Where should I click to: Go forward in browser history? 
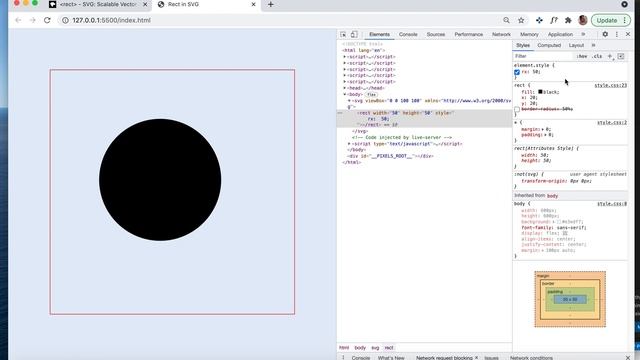[33, 20]
